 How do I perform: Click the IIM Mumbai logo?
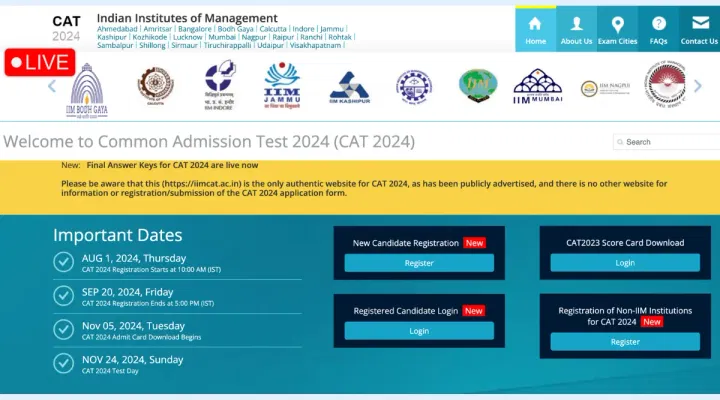(537, 87)
